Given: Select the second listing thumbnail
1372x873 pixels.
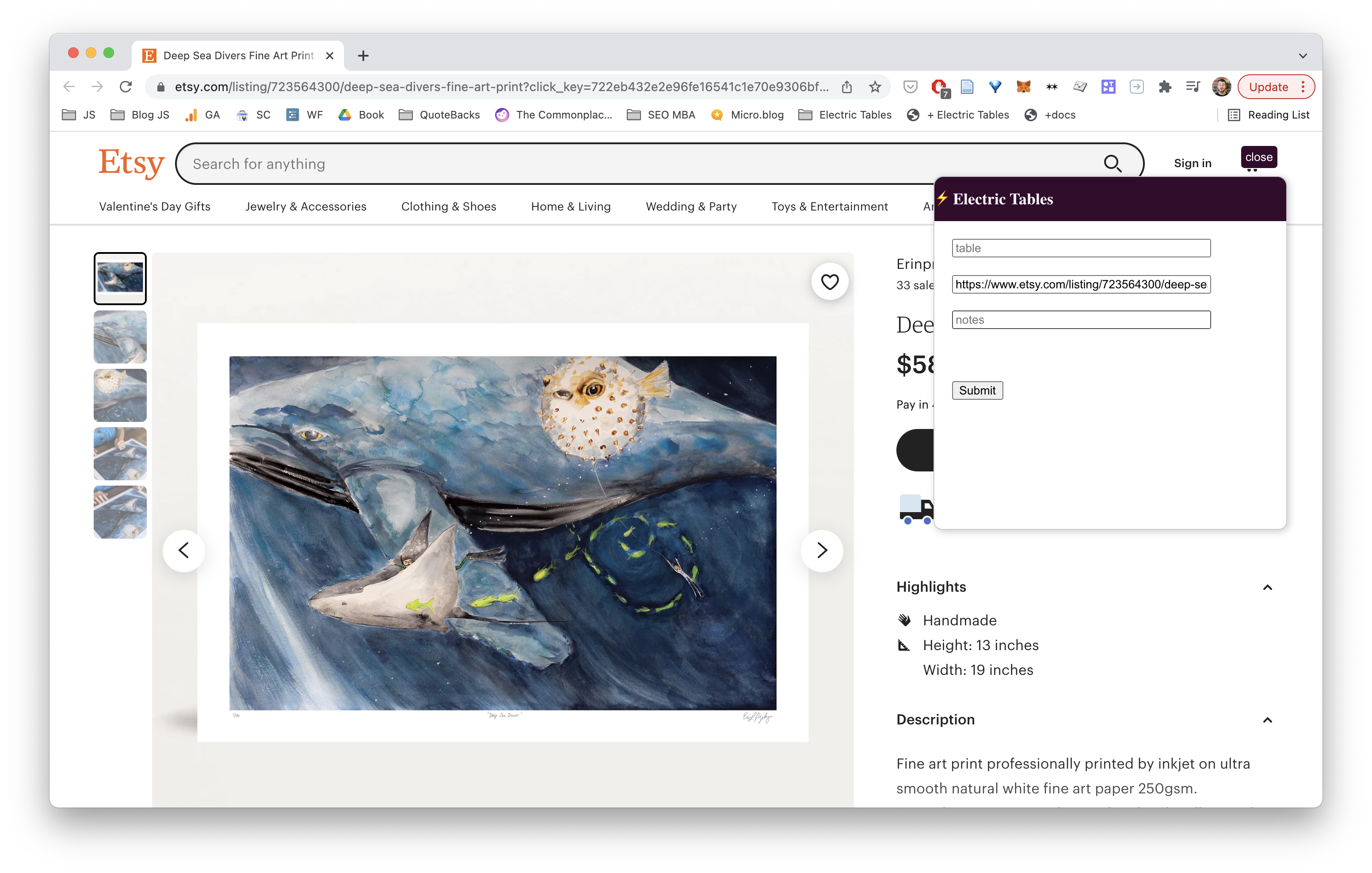Looking at the screenshot, I should tap(120, 337).
